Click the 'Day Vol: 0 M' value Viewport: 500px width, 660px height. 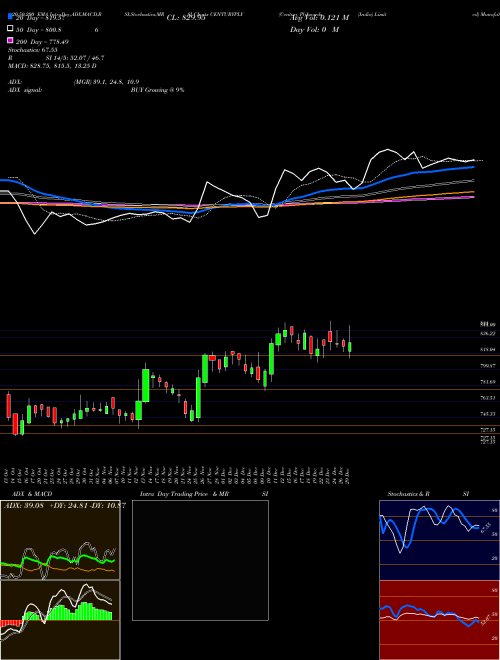[314, 29]
